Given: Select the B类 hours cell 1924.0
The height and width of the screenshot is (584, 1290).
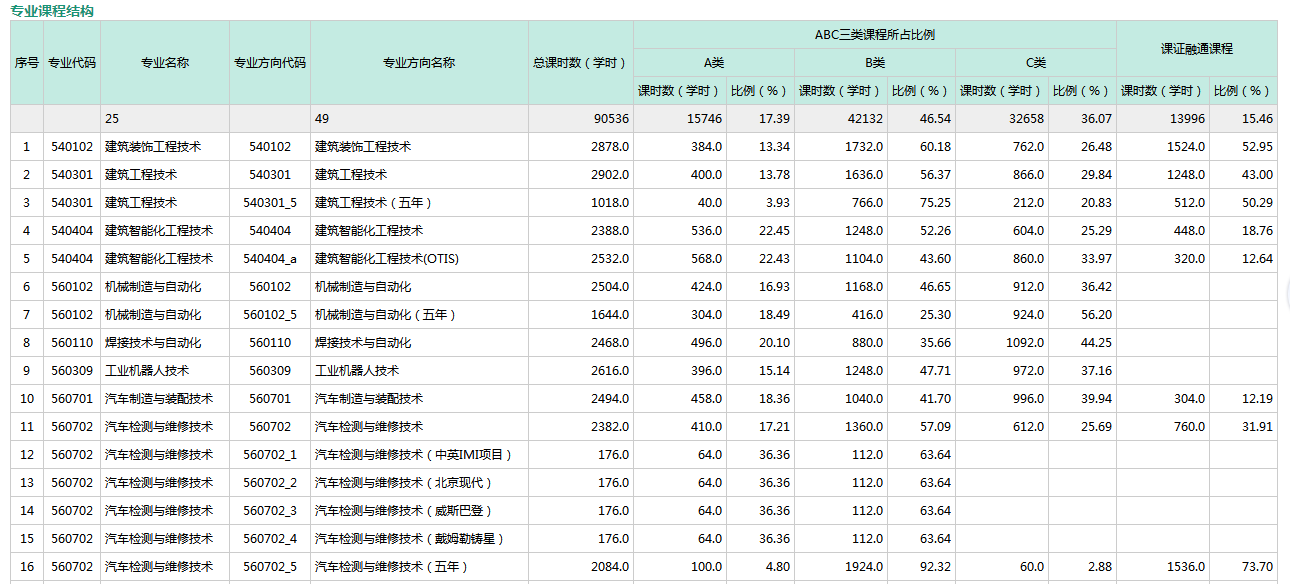Looking at the screenshot, I should click(841, 566).
